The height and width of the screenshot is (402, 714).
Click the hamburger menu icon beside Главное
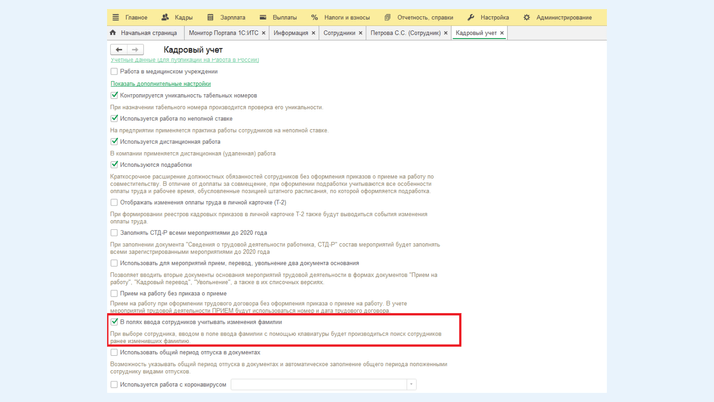coord(116,17)
